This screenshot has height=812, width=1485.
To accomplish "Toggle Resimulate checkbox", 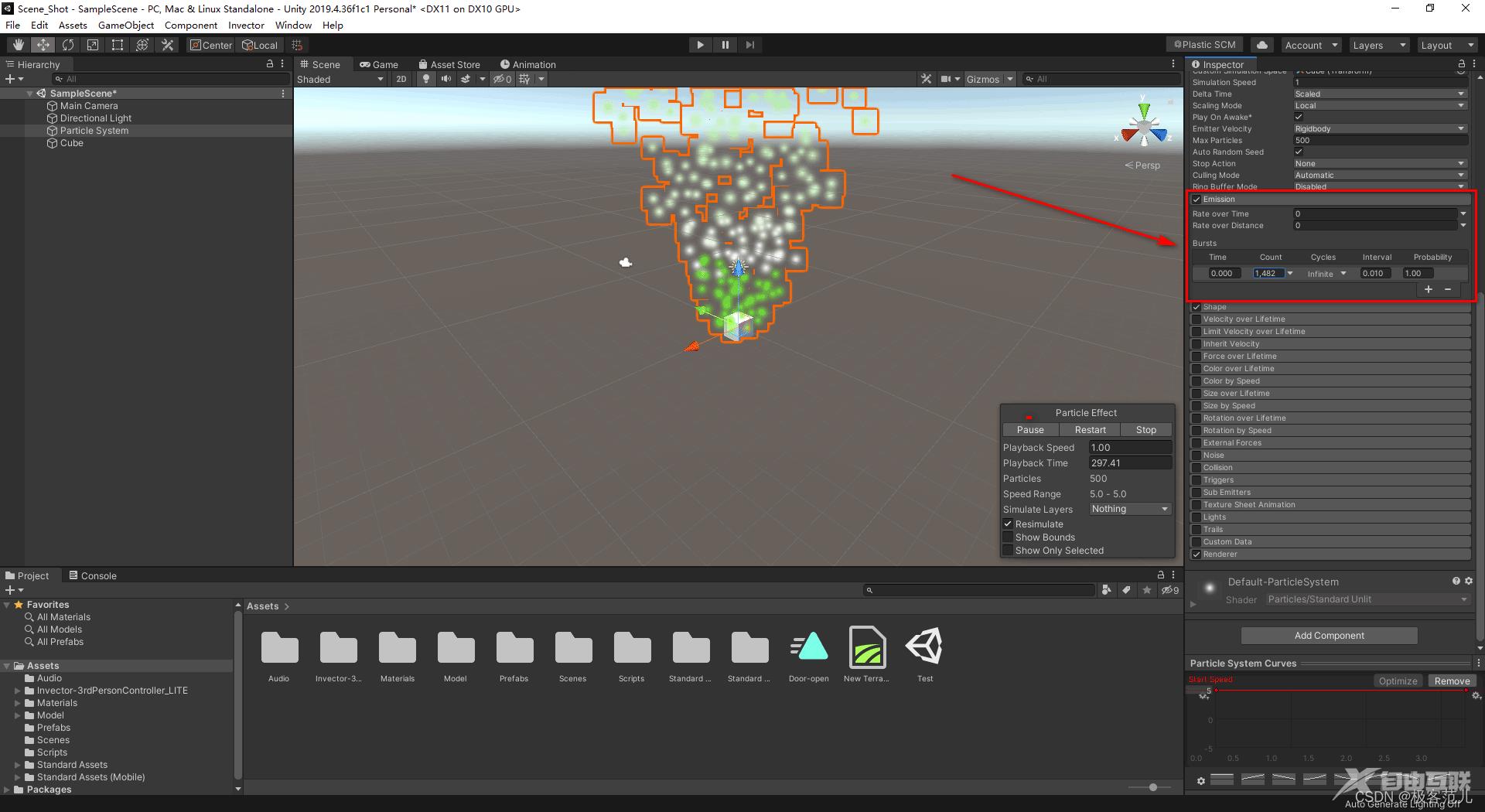I will pos(1008,524).
